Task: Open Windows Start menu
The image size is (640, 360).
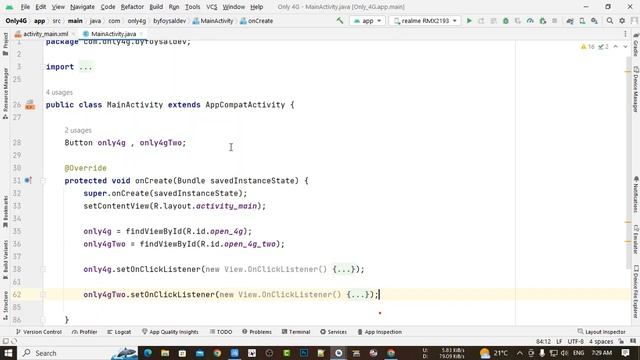Action: (x=8, y=353)
